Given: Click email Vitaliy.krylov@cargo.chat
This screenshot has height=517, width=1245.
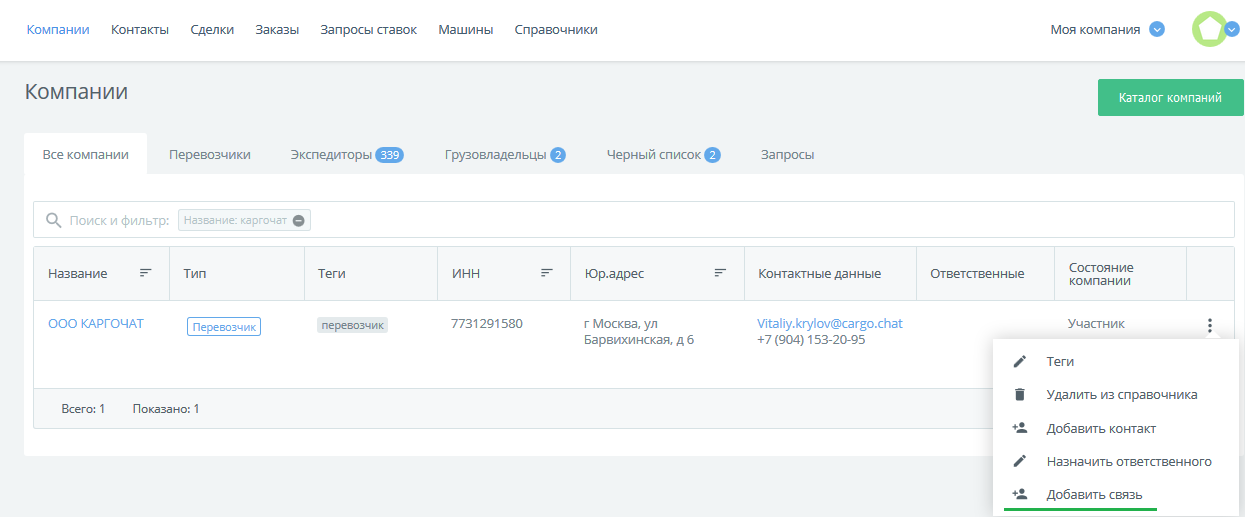Looking at the screenshot, I should (x=830, y=323).
